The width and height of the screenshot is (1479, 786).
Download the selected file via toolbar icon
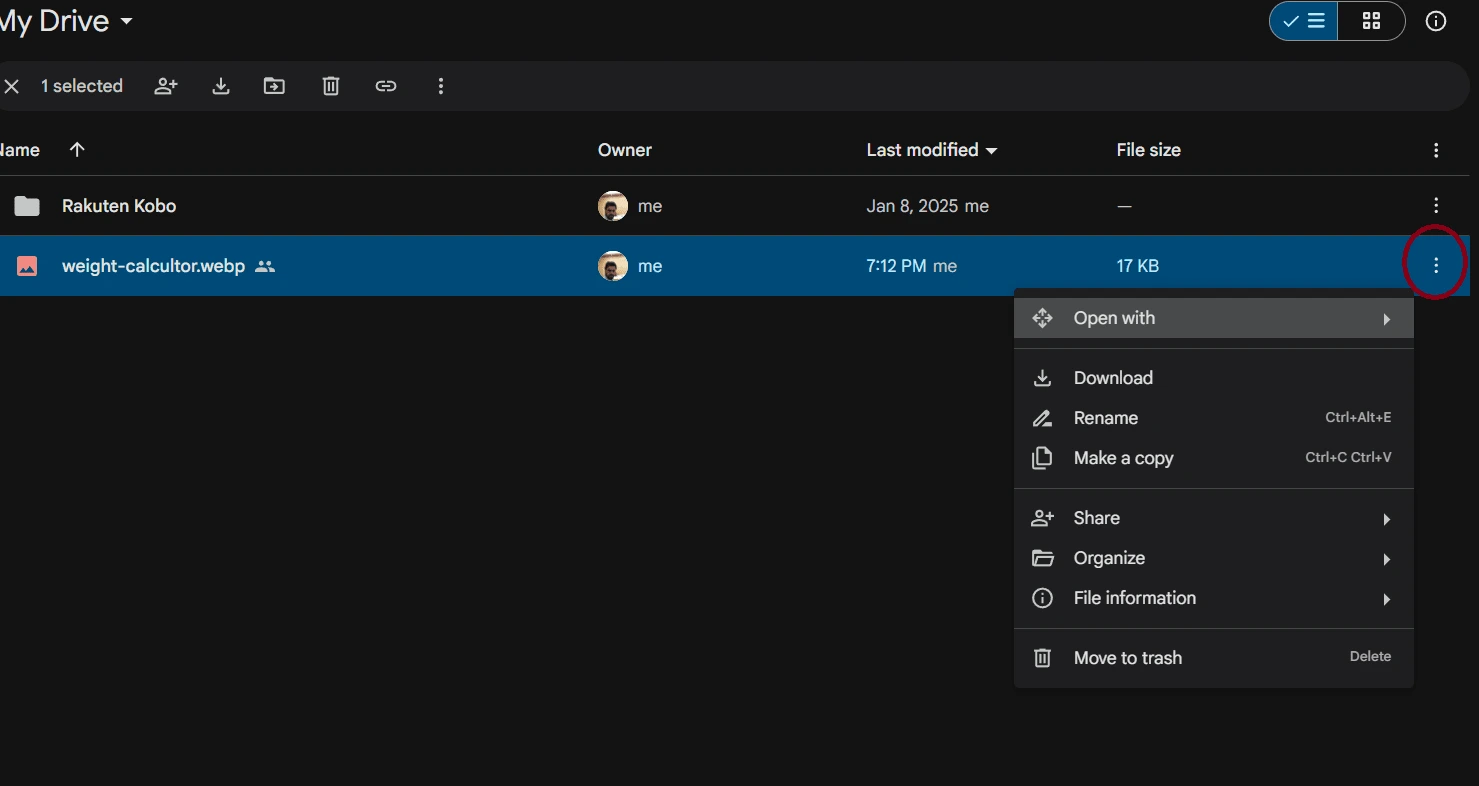pos(220,86)
